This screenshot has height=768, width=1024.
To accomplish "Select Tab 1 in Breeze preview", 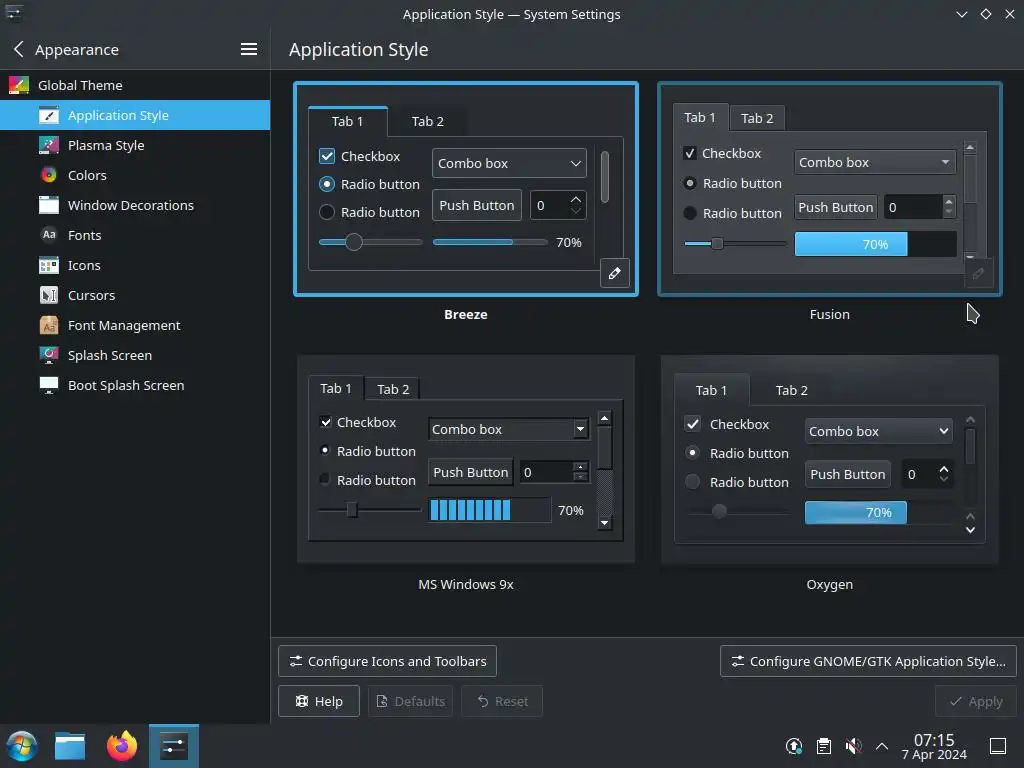I will [347, 121].
